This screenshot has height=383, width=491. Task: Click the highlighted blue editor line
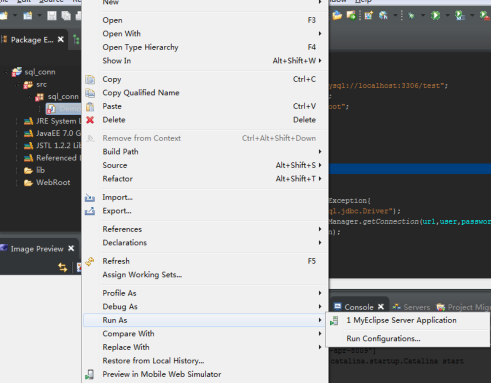coord(410,168)
